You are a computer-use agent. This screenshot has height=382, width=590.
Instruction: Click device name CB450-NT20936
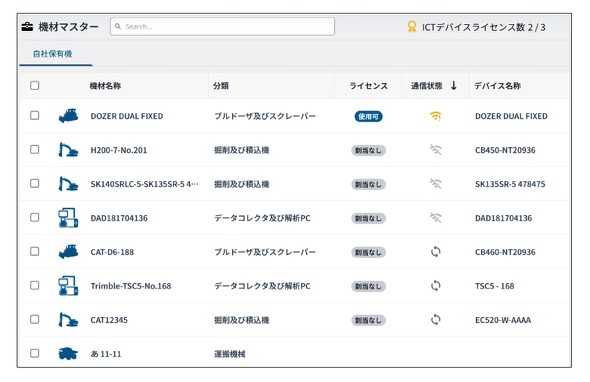click(505, 150)
